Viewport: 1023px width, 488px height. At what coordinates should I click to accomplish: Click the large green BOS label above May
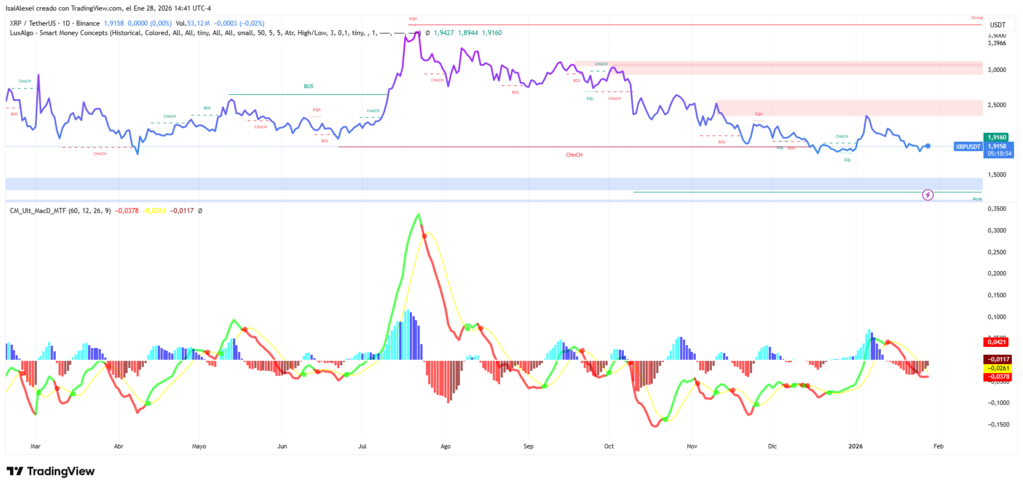pyautogui.click(x=309, y=87)
